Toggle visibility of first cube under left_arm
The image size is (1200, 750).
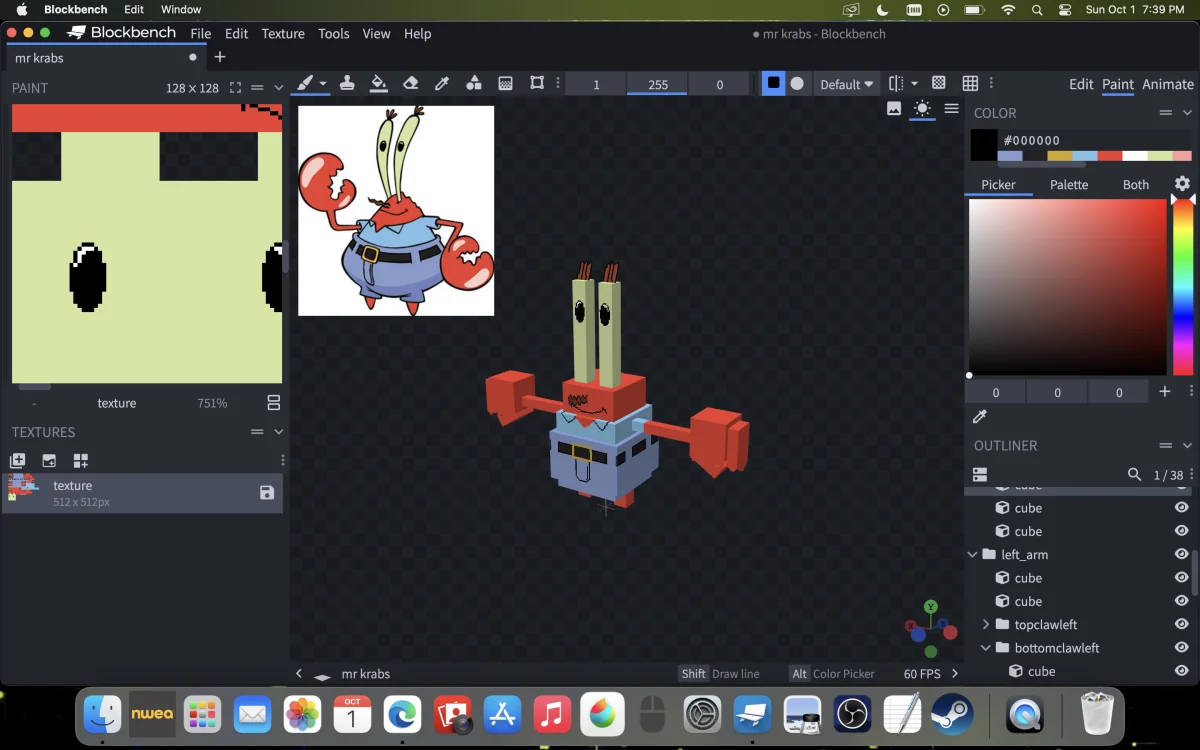tap(1181, 577)
